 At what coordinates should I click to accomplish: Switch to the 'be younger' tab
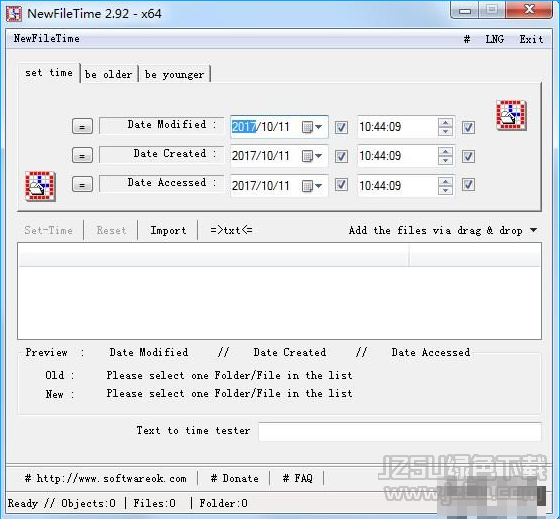tap(174, 74)
